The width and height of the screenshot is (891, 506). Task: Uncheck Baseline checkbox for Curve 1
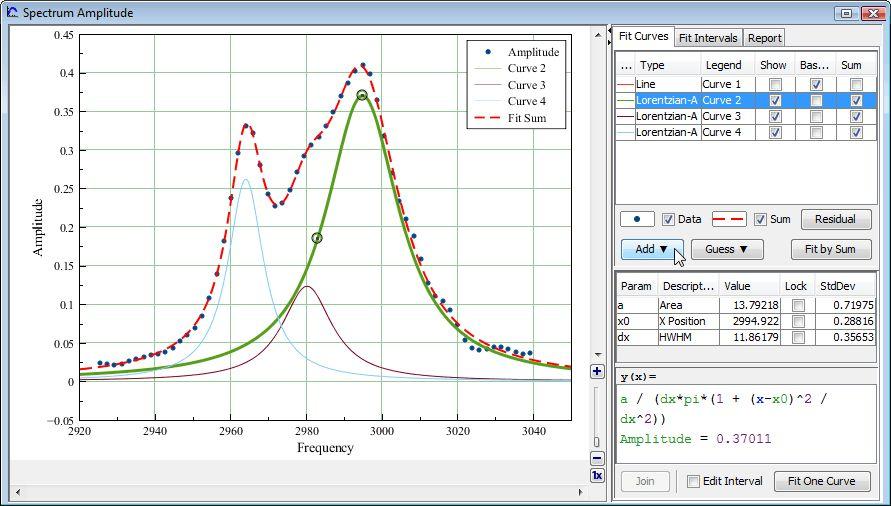pyautogui.click(x=816, y=84)
